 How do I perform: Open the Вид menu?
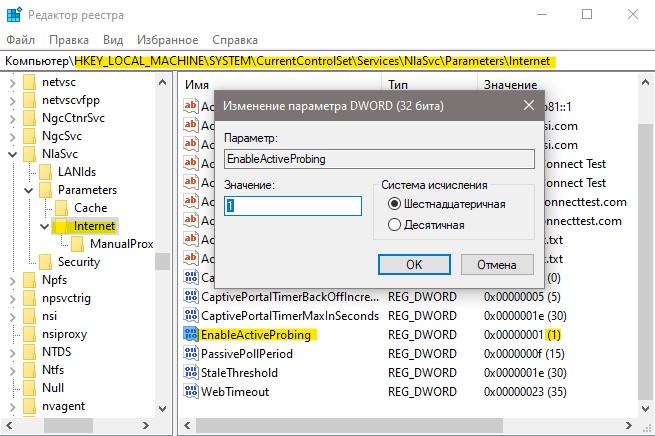click(x=113, y=40)
